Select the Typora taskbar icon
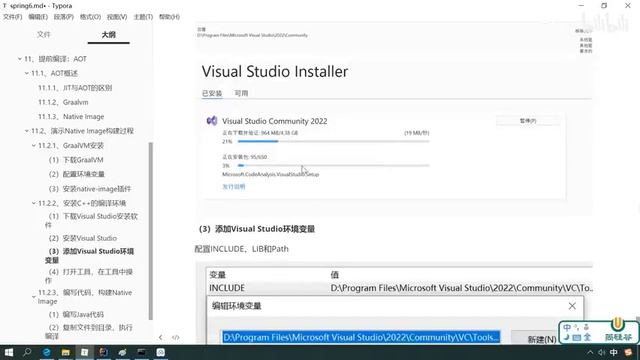This screenshot has height=360, width=640. click(84, 352)
